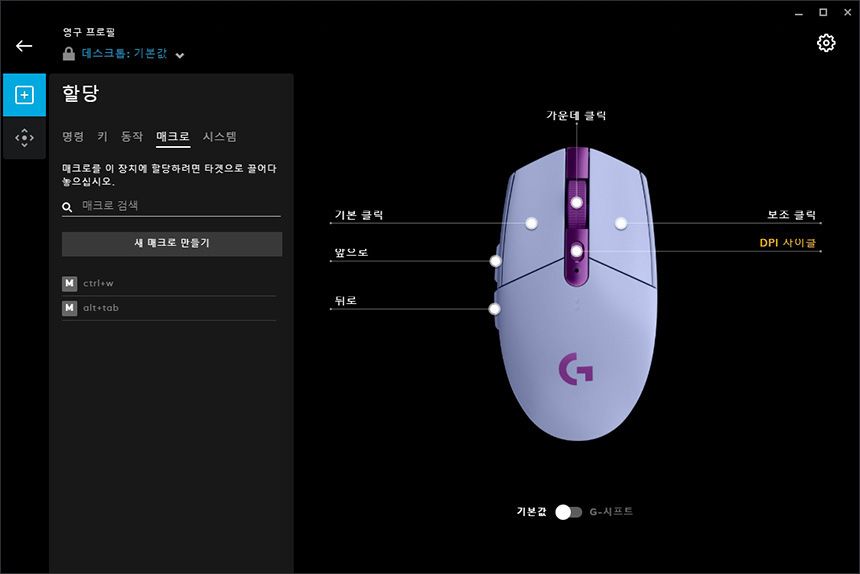The height and width of the screenshot is (574, 860).
Task: Click the DPI 사이클 label
Action: (x=788, y=242)
